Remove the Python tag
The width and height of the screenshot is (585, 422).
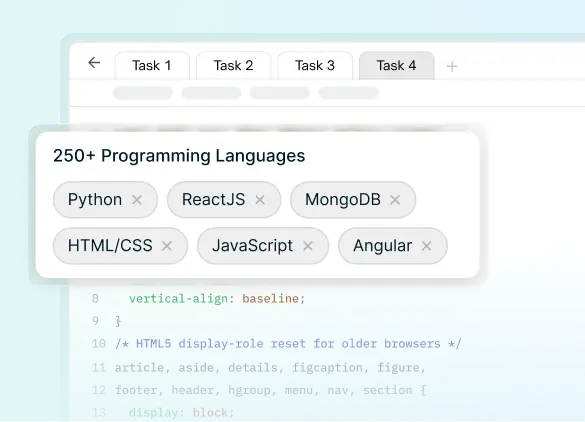pos(137,200)
